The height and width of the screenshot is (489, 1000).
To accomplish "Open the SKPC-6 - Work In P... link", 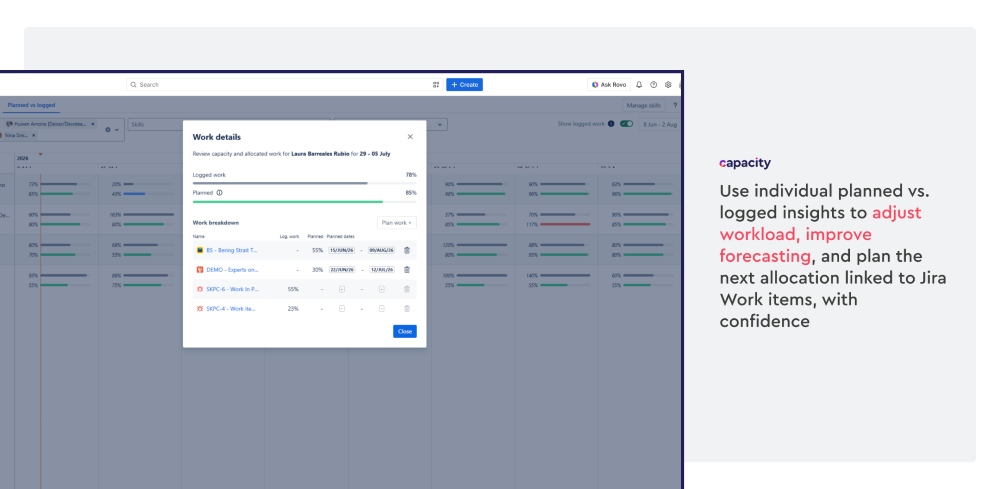I will tap(232, 289).
